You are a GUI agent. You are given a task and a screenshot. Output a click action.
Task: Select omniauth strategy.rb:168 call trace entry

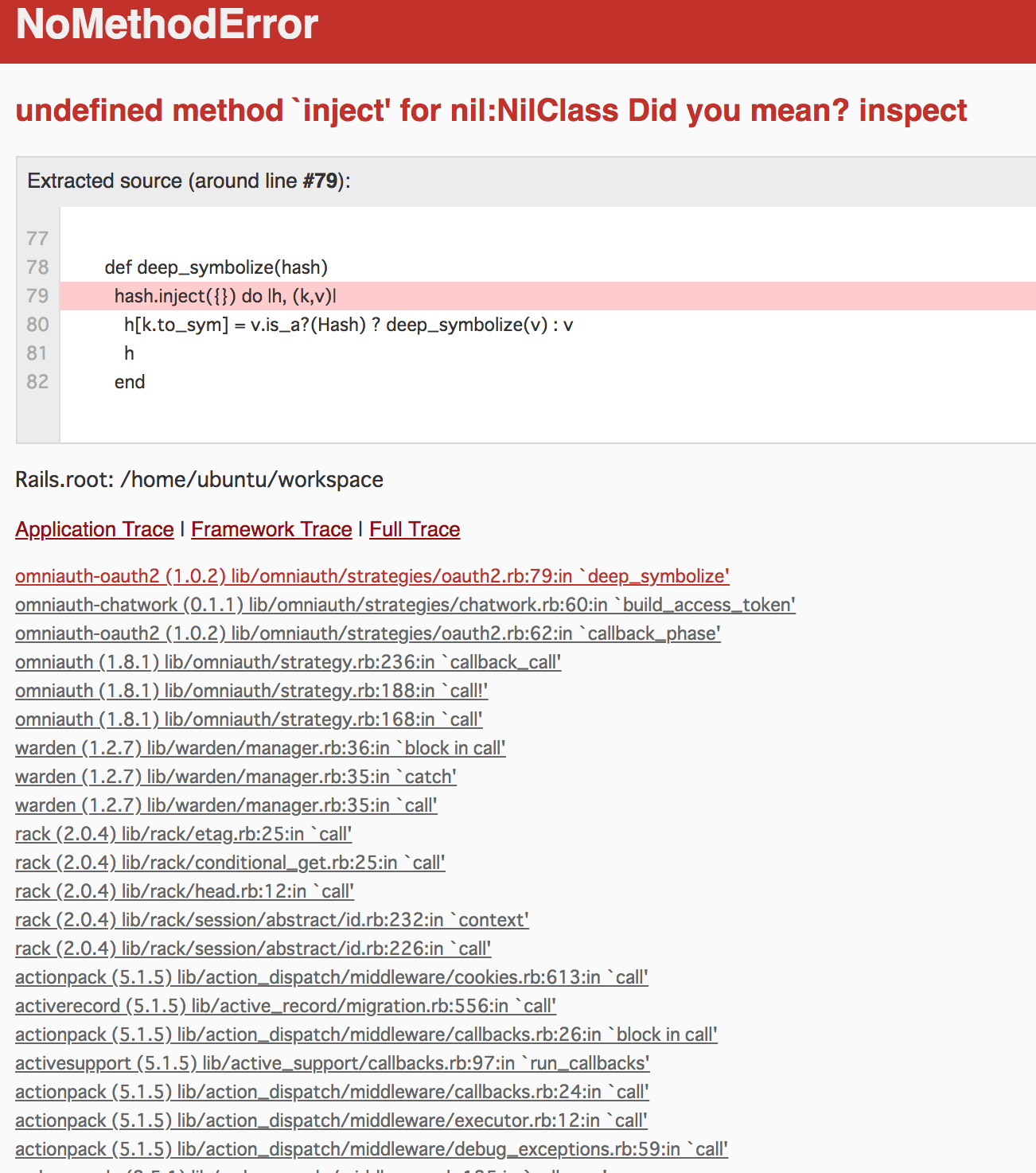click(248, 719)
